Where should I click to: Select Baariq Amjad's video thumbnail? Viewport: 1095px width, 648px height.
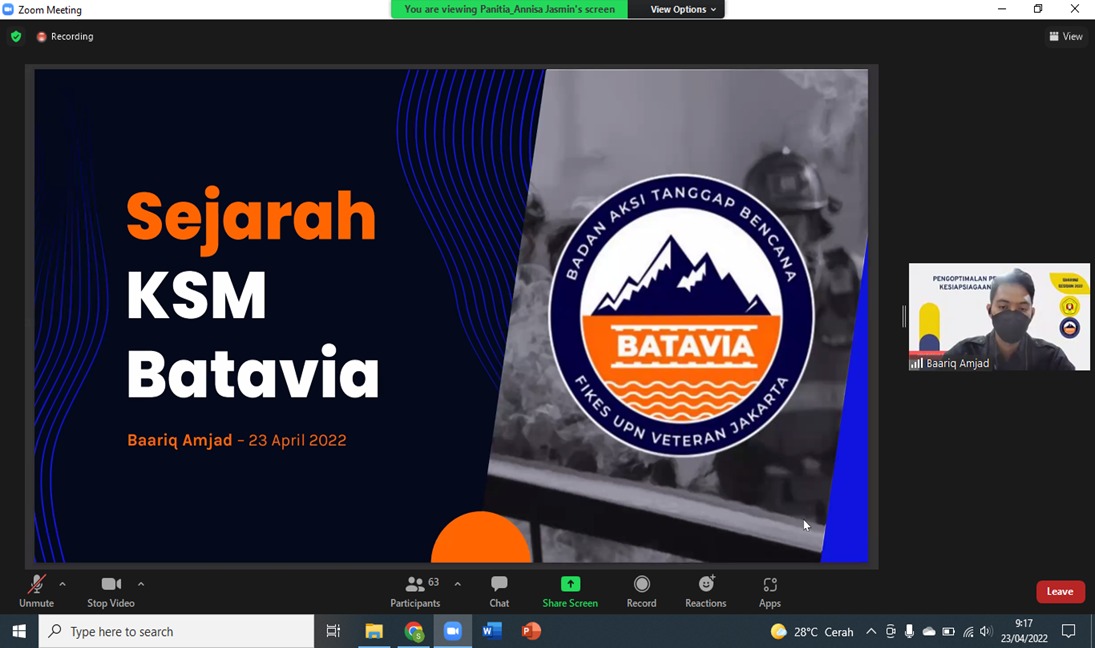pos(999,317)
